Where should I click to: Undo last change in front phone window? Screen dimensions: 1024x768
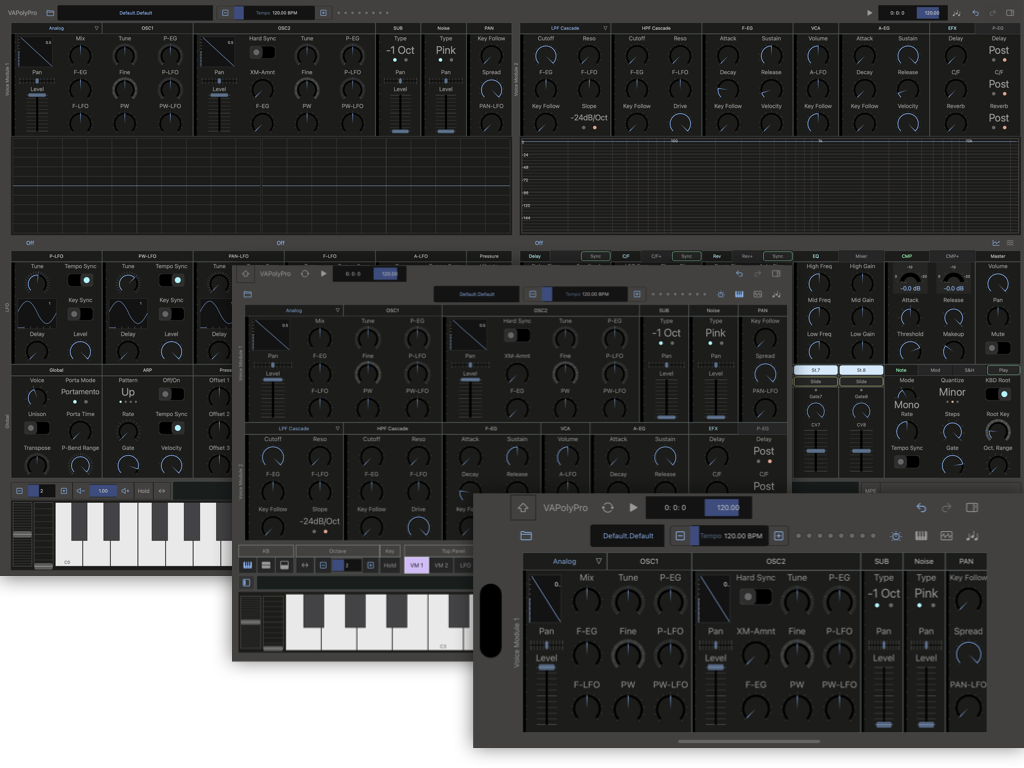click(921, 507)
